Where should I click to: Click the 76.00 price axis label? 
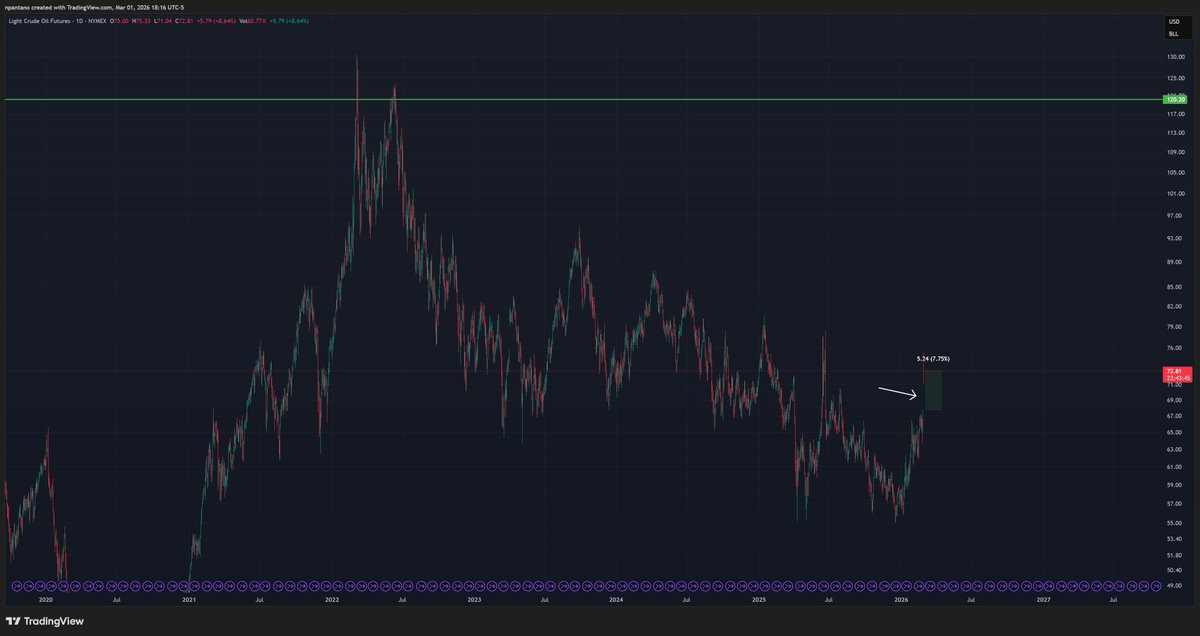1174,348
